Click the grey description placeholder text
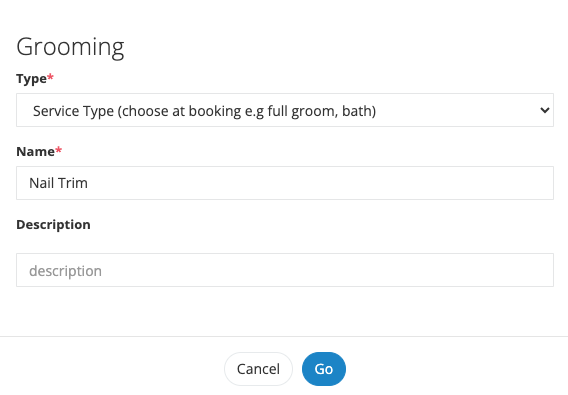Screen dimensions: 568x395 (65, 271)
